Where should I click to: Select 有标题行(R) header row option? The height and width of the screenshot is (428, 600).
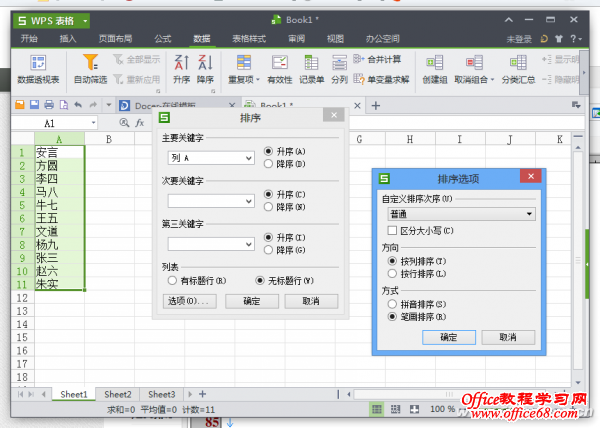pos(172,281)
